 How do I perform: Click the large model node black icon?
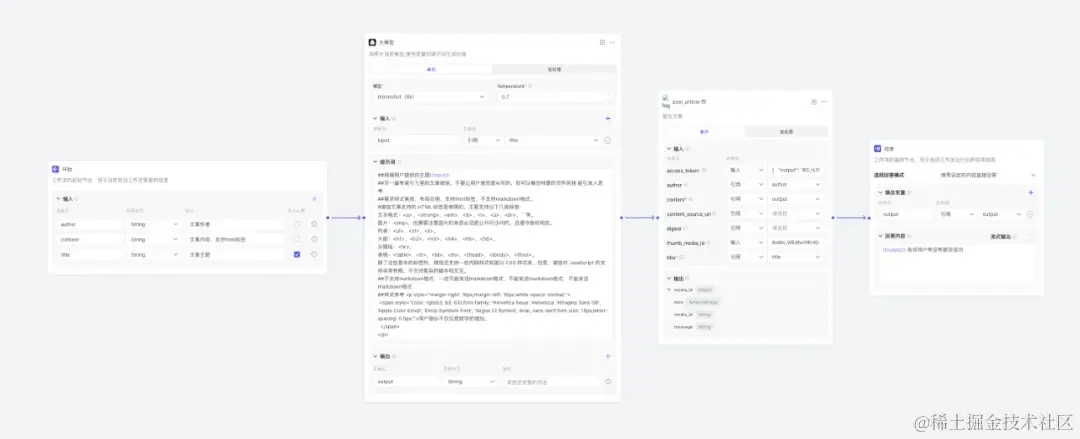point(372,42)
